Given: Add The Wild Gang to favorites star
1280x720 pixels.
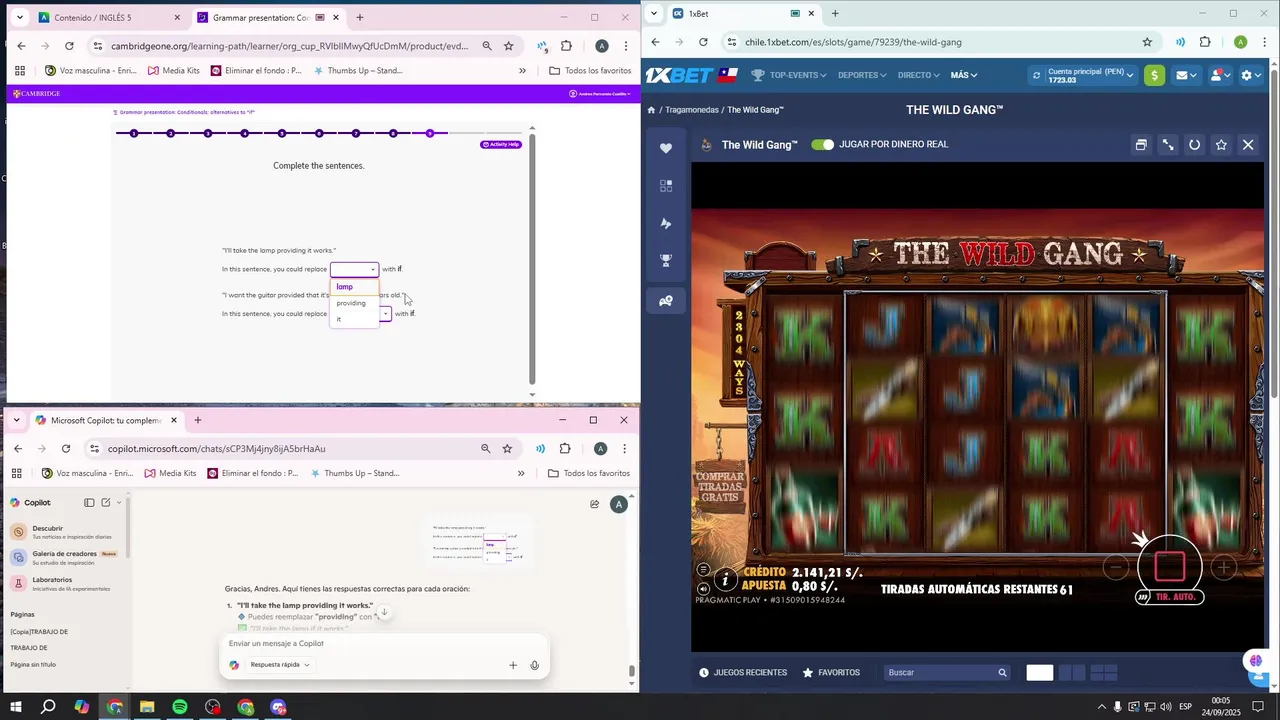Looking at the screenshot, I should click(1221, 145).
